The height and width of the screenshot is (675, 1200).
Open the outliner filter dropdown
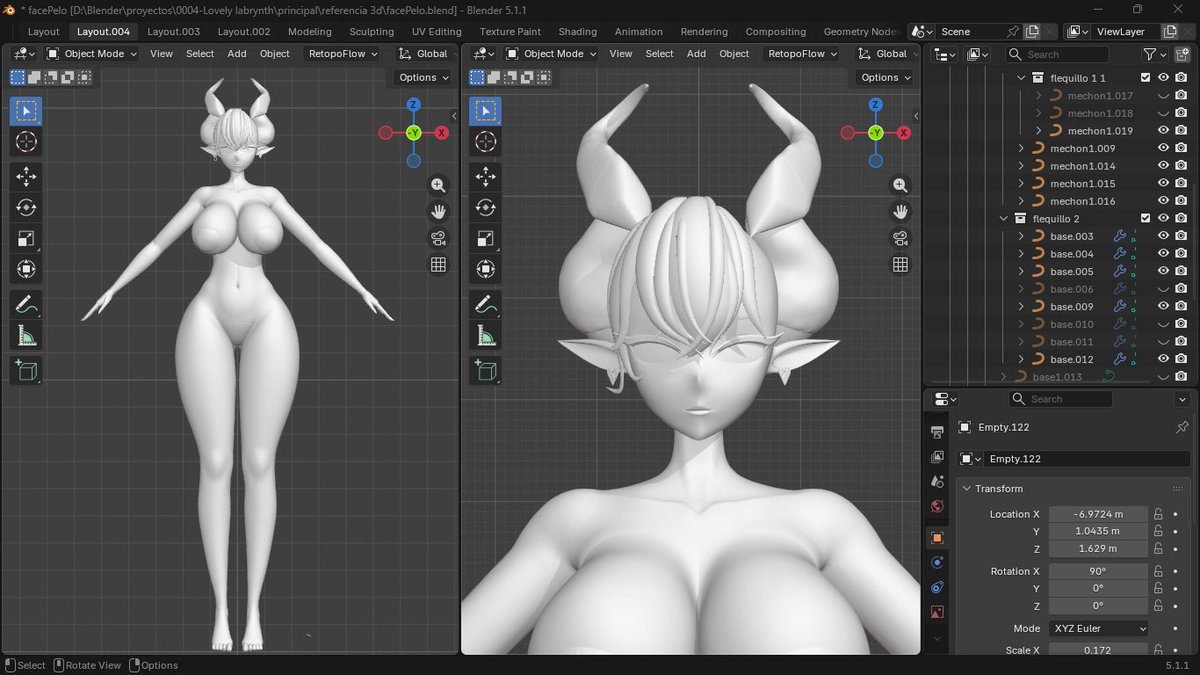click(1155, 54)
